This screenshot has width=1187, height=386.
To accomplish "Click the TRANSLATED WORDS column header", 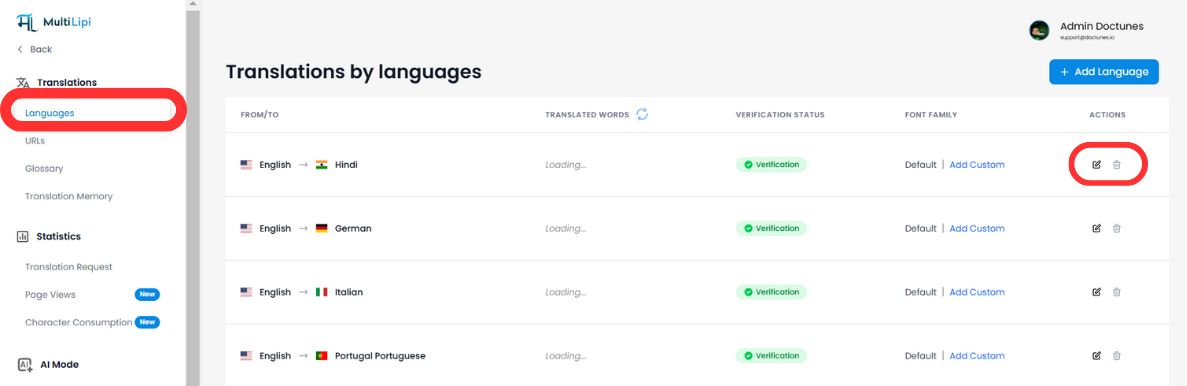I will click(587, 115).
